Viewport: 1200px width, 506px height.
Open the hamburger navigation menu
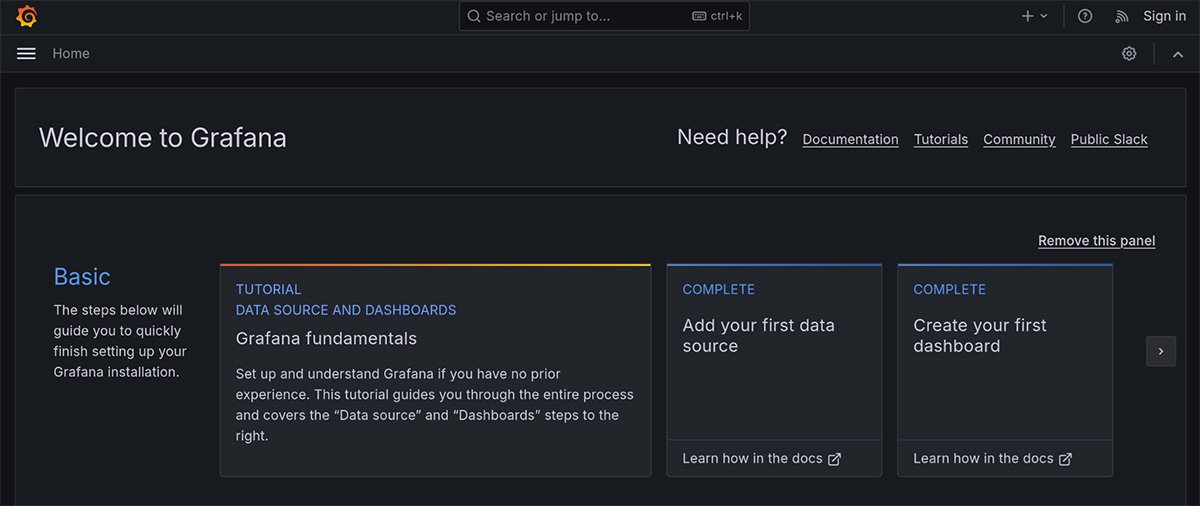[26, 54]
